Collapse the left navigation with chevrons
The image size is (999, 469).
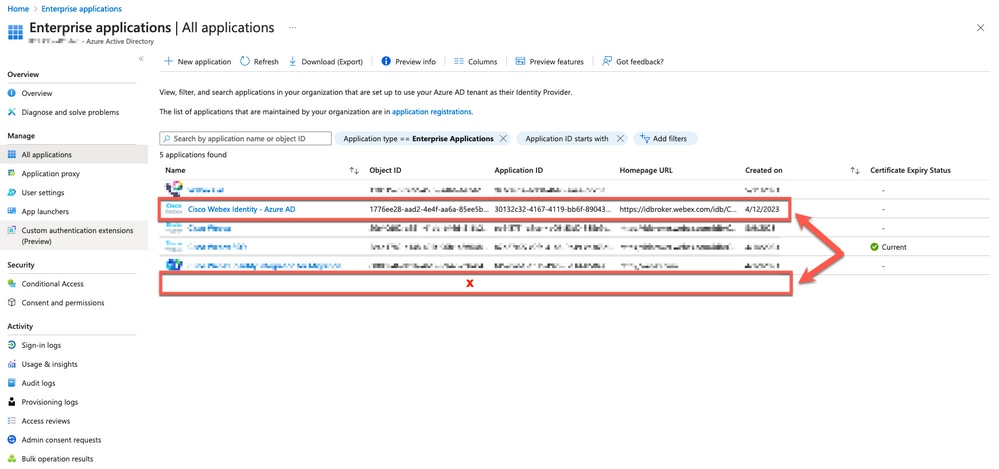click(x=141, y=59)
